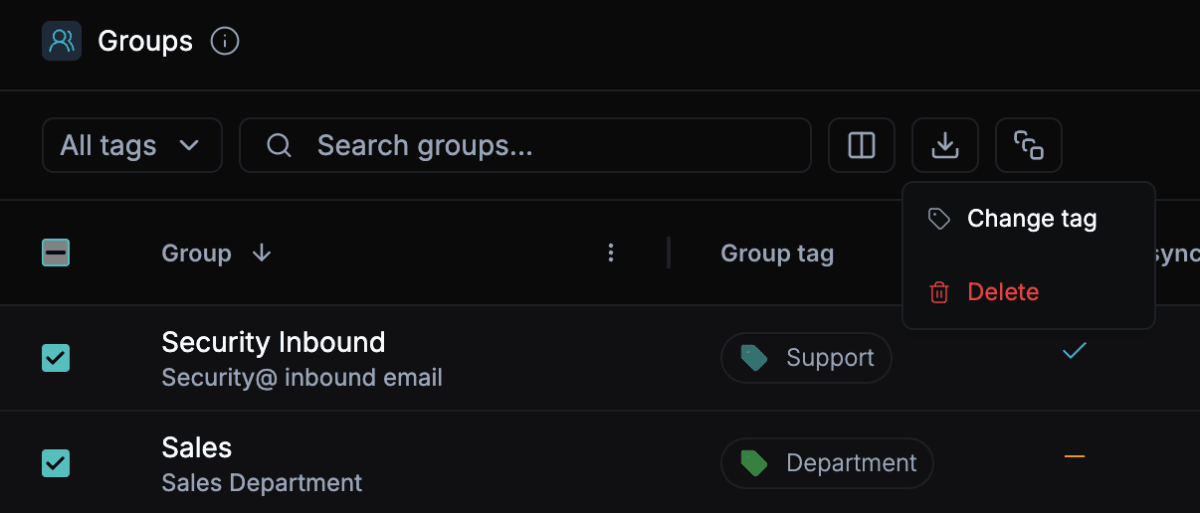1200x513 pixels.
Task: Click the Groups people icon in header
Action: click(x=61, y=41)
